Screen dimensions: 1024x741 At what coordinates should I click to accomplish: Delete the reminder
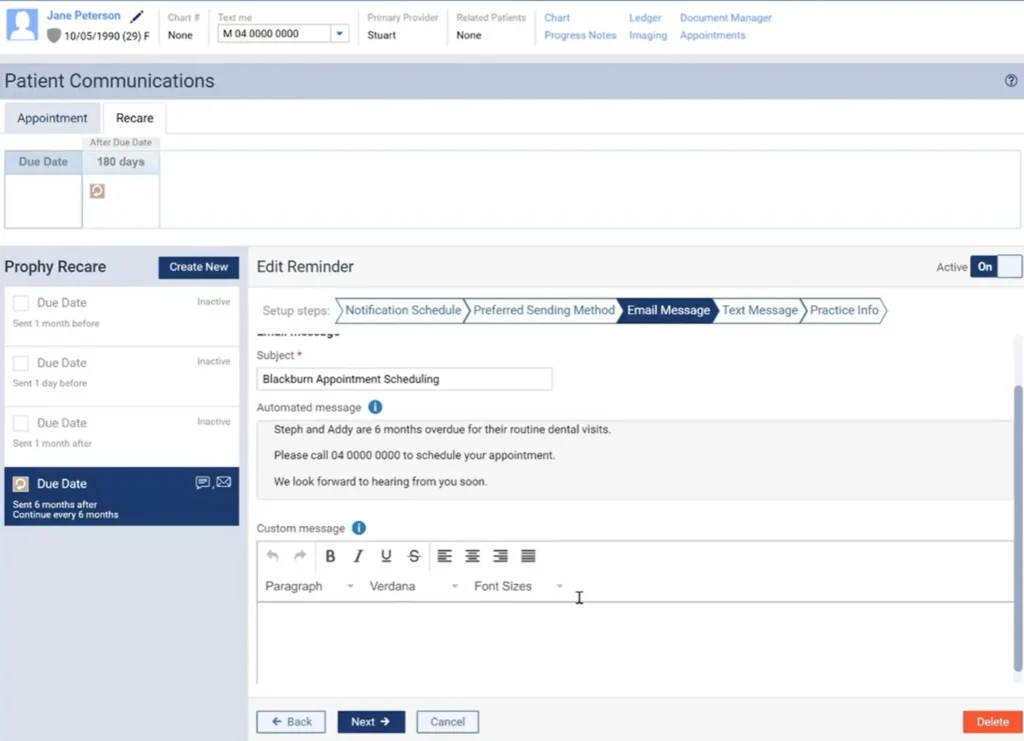[992, 721]
